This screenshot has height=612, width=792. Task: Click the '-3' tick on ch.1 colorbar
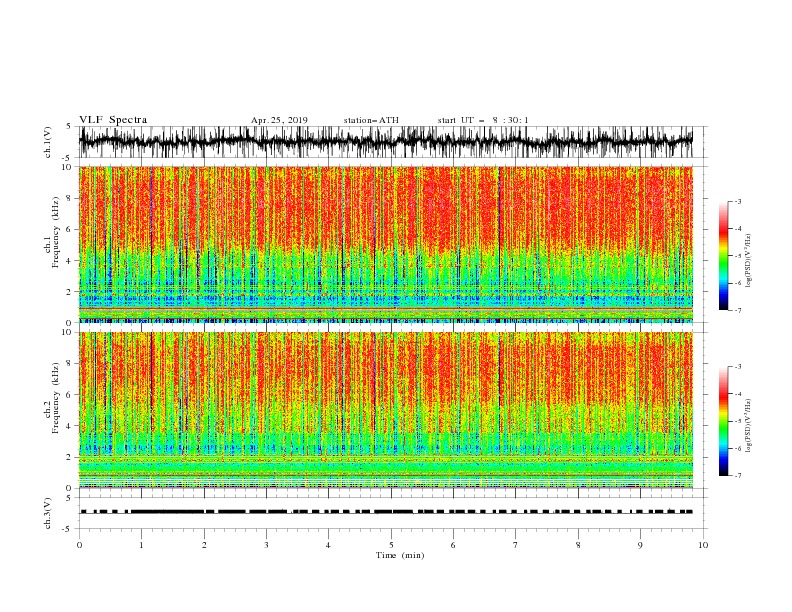coord(738,201)
